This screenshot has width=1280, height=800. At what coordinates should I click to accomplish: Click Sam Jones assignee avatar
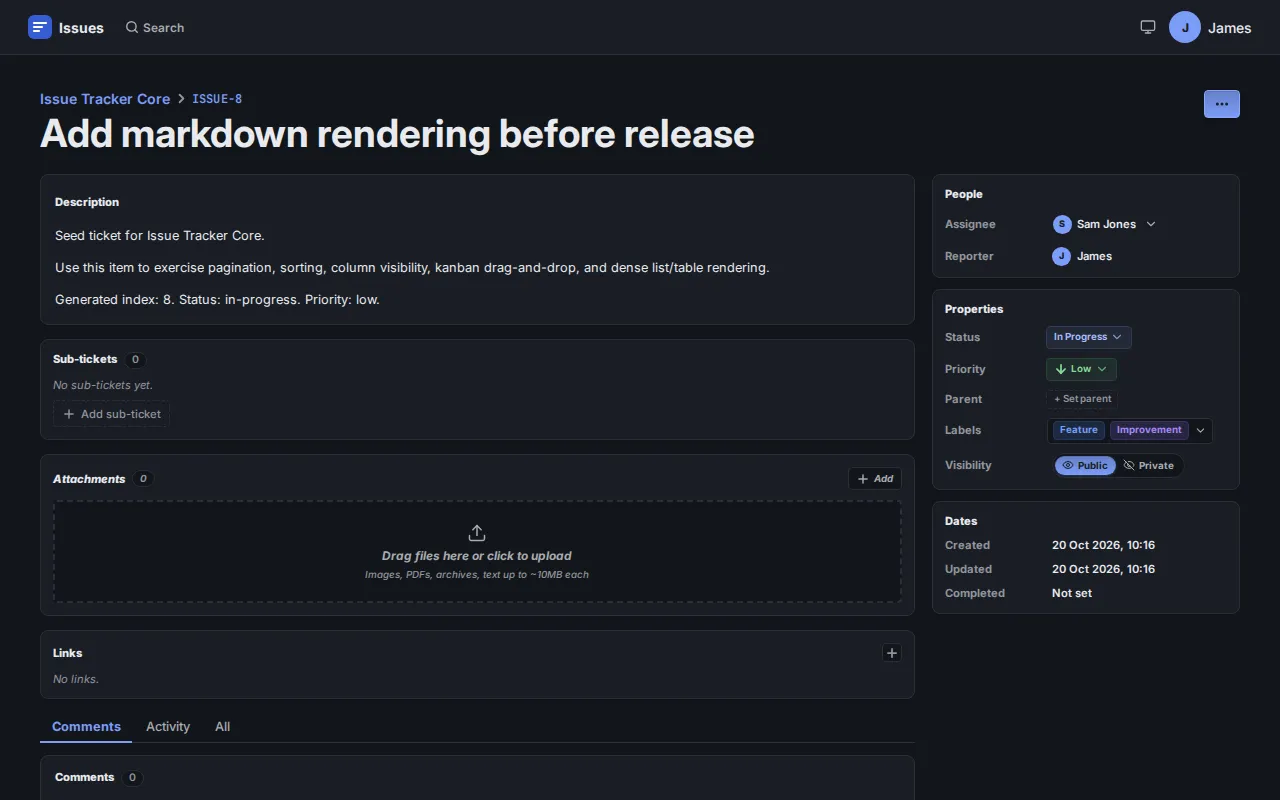coord(1062,224)
